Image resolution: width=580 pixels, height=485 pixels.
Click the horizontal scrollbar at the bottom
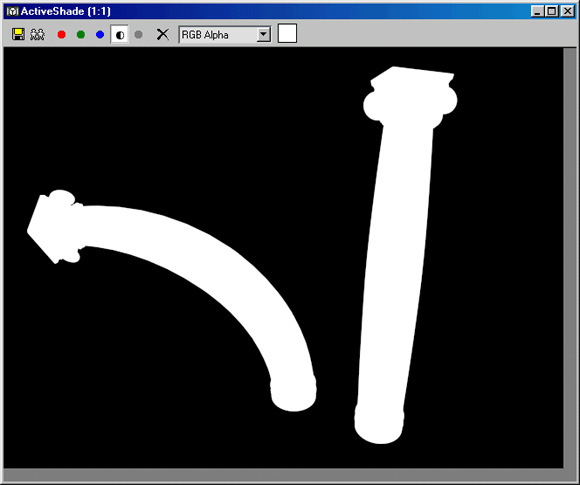pyautogui.click(x=283, y=474)
